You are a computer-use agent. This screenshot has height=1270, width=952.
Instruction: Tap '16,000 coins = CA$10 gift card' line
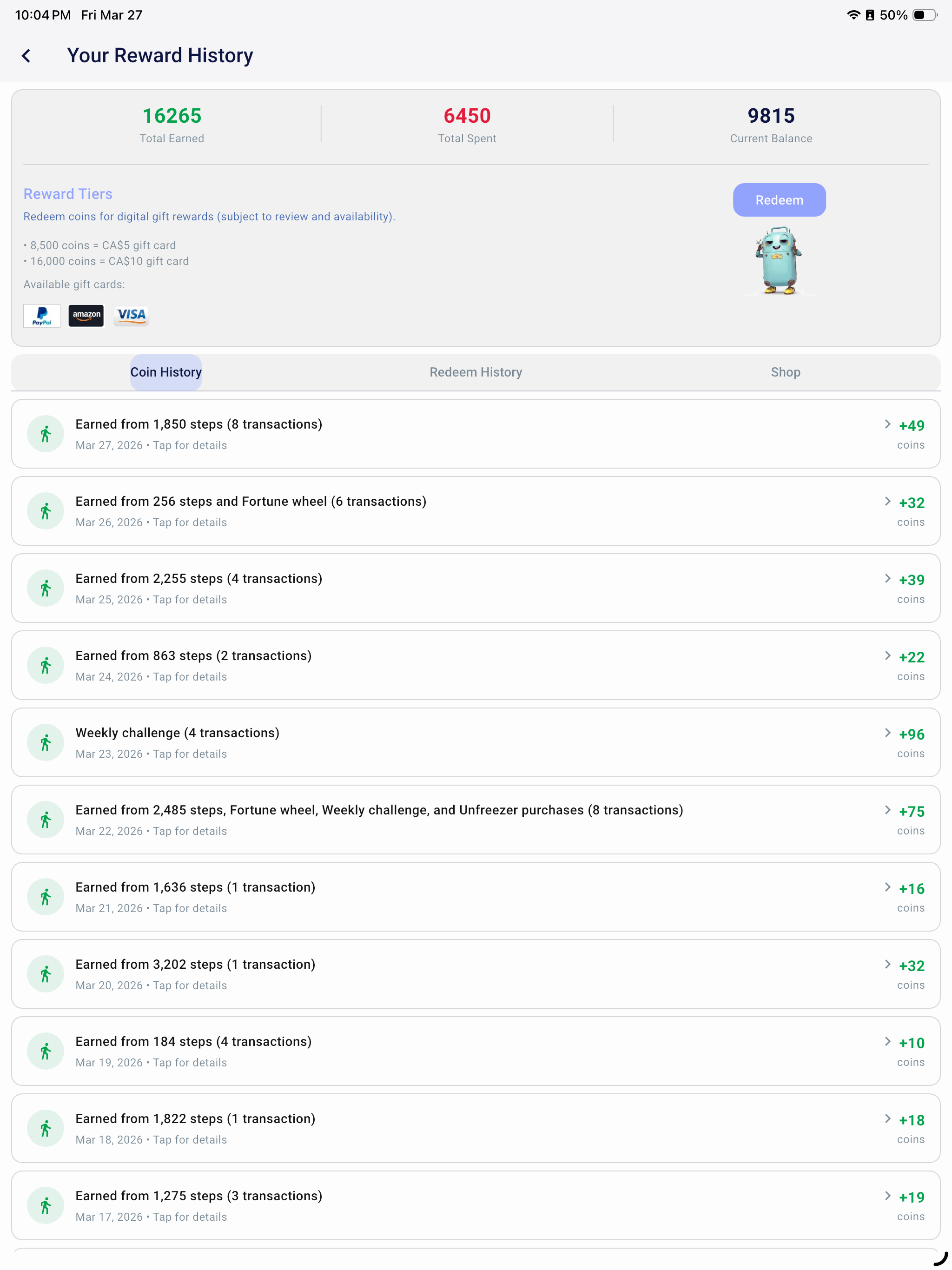pos(106,261)
